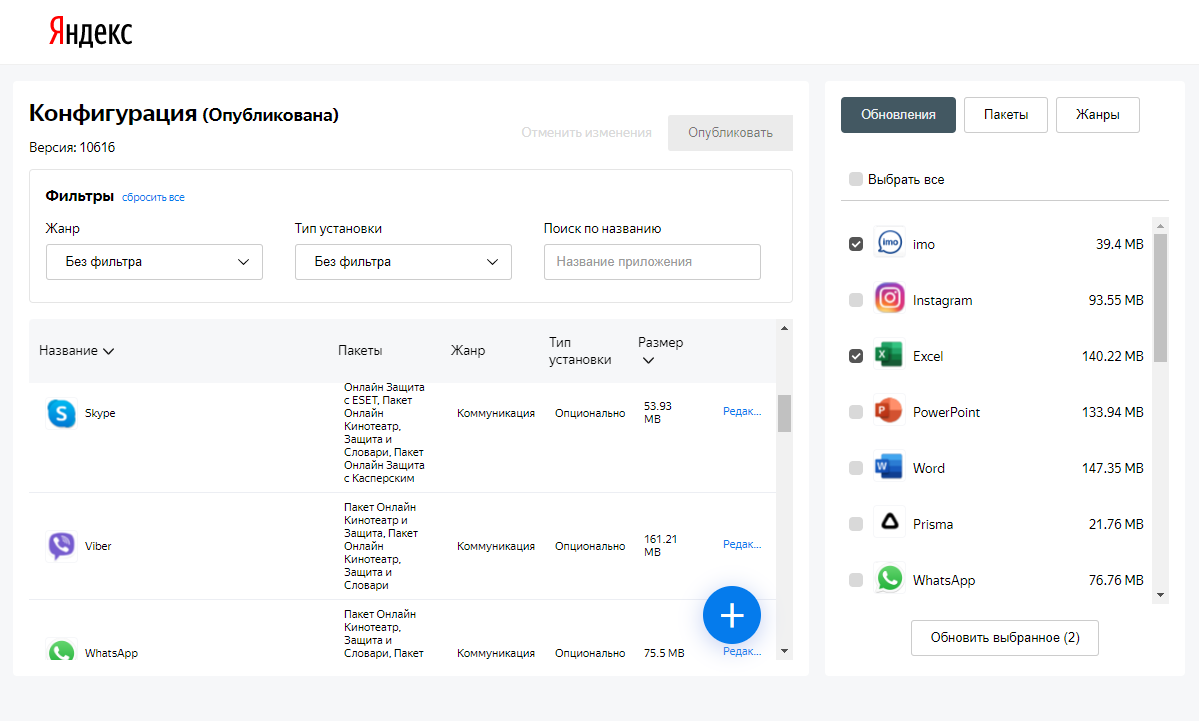Screen dimensions: 1199x721
Task: Open the edit link for Viber row
Action: click(742, 544)
